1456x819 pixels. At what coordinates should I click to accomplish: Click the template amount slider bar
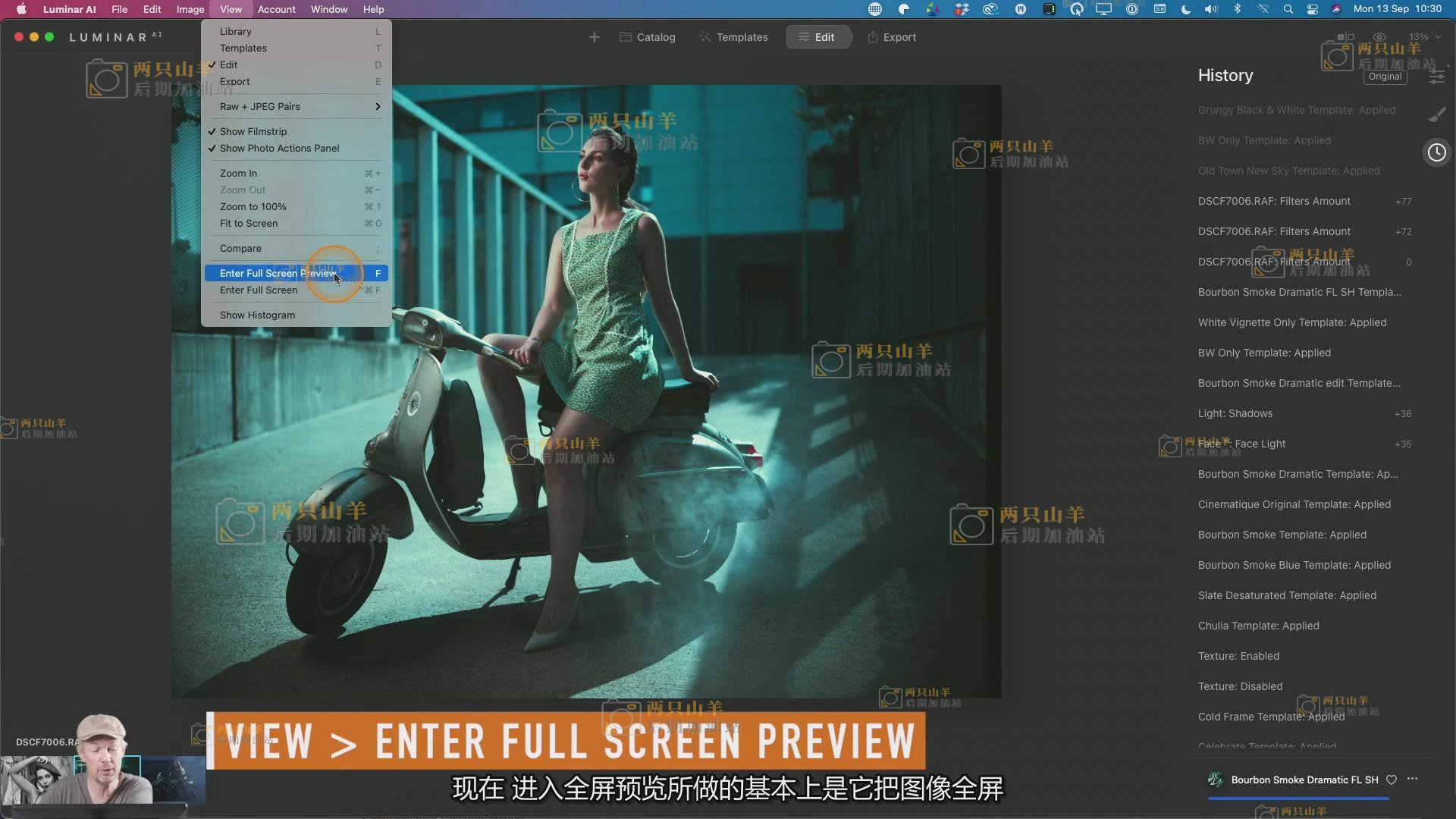(x=1298, y=798)
